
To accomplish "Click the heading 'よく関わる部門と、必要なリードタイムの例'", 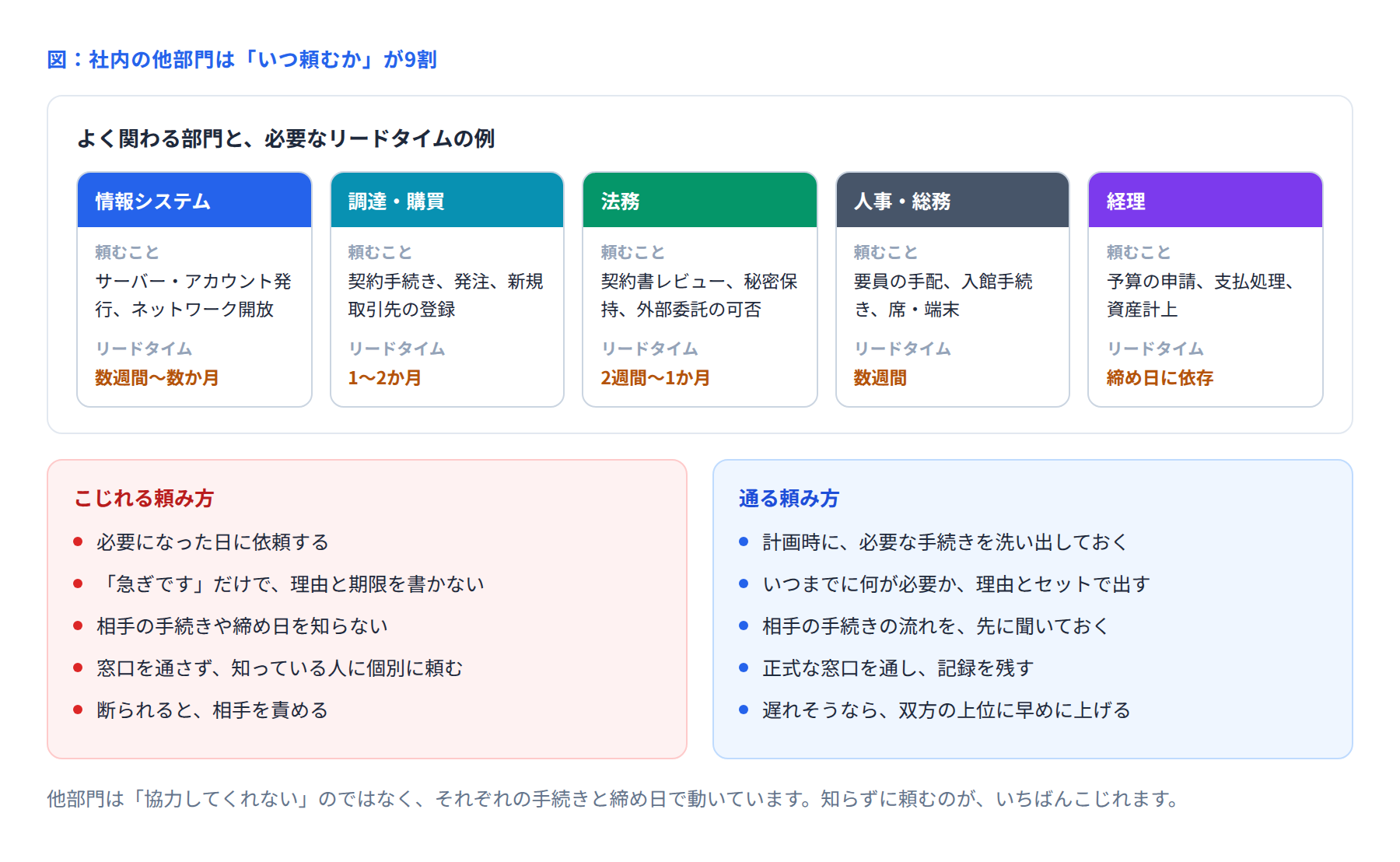I will coord(285,138).
